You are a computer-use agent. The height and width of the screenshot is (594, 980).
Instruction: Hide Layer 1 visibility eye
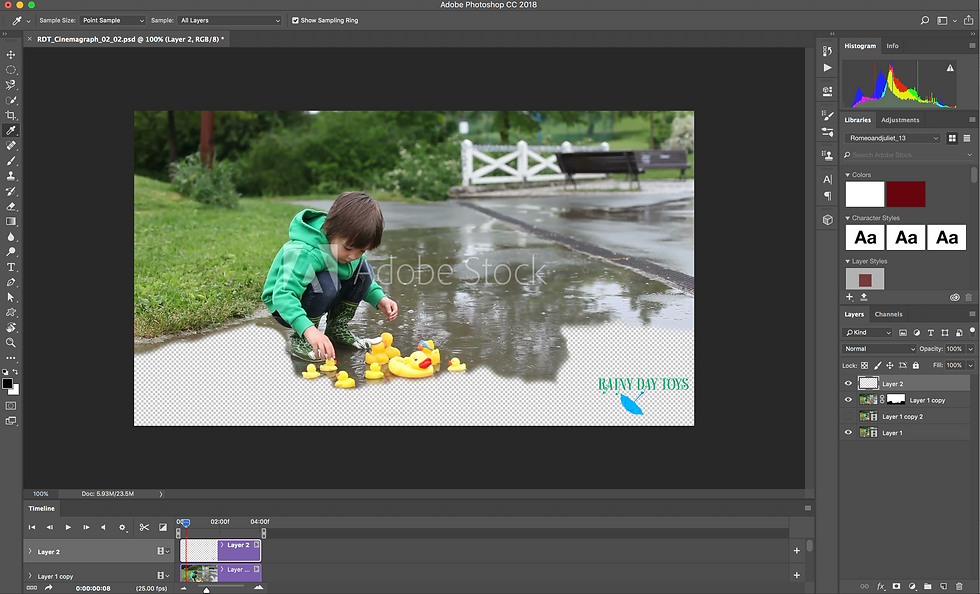(848, 432)
